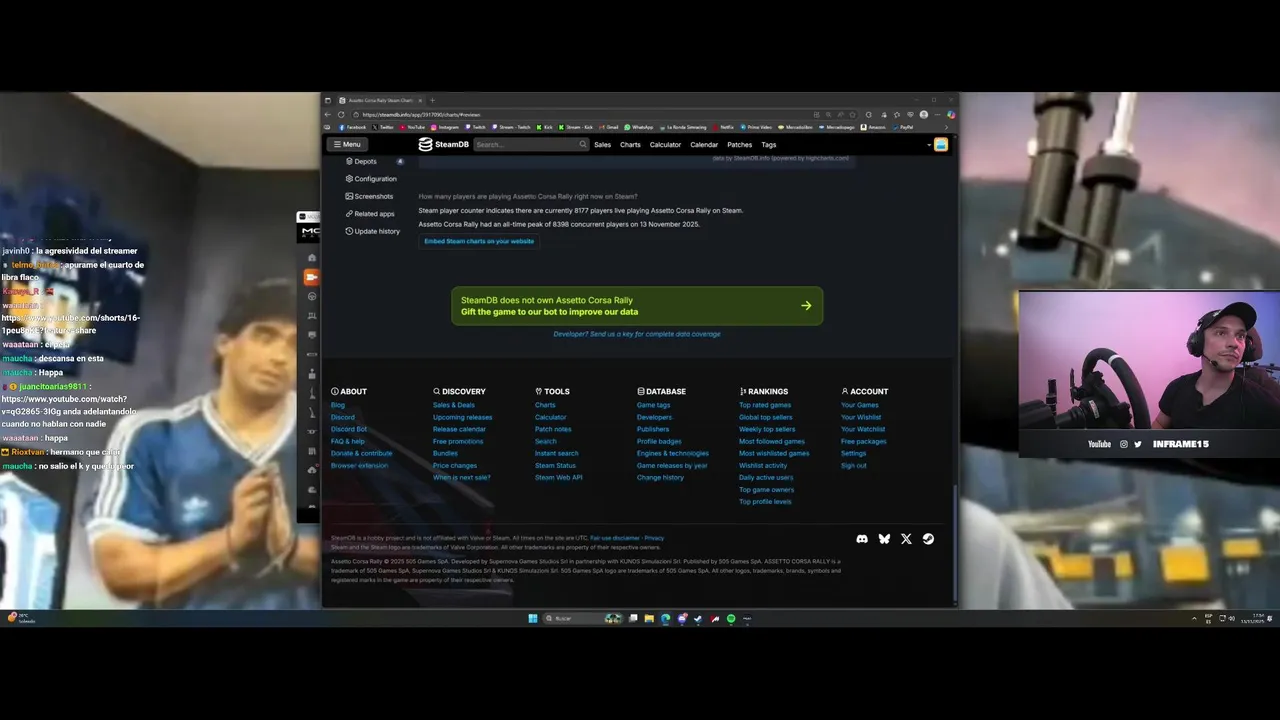
Task: Open Patch notes footer link
Action: point(553,429)
